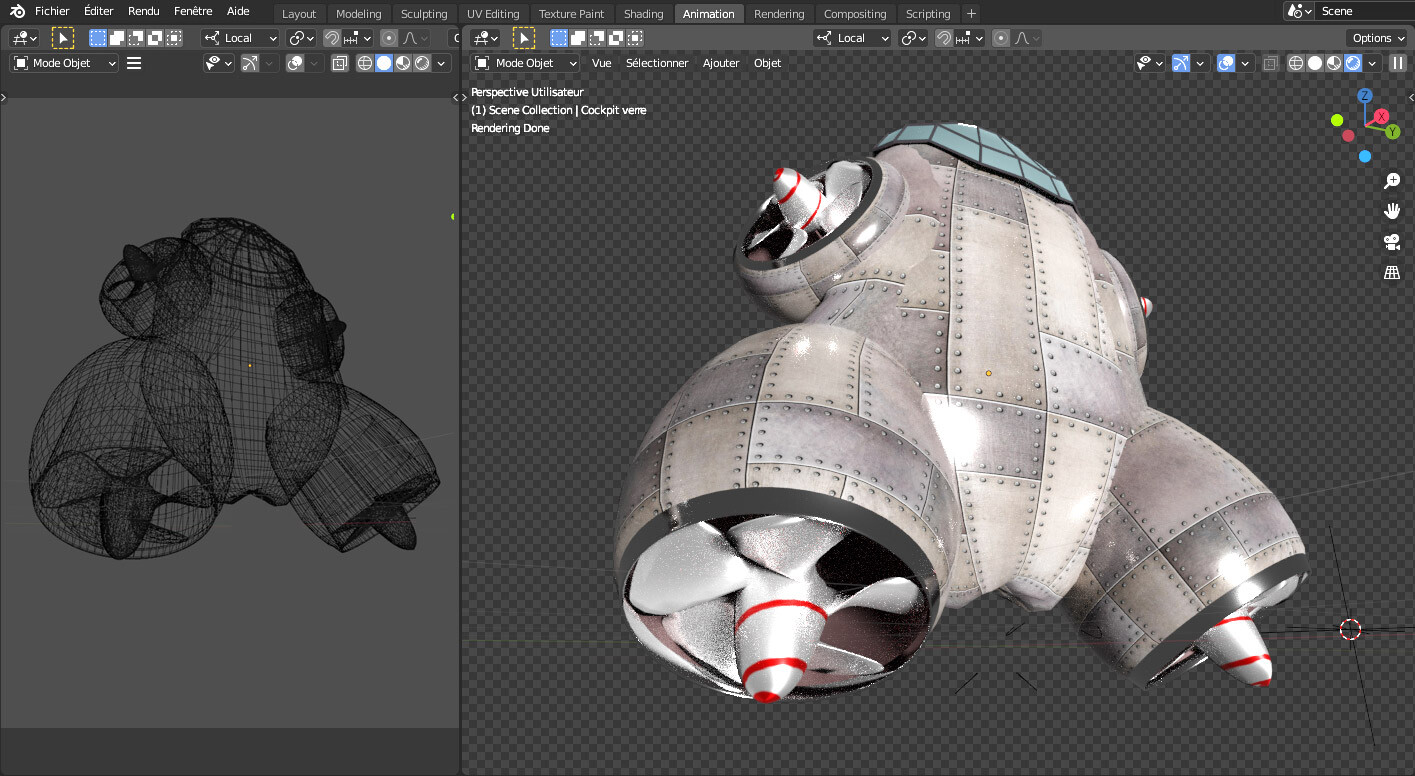Open the Ajouter menu in viewport header
The image size is (1415, 776).
(x=721, y=63)
